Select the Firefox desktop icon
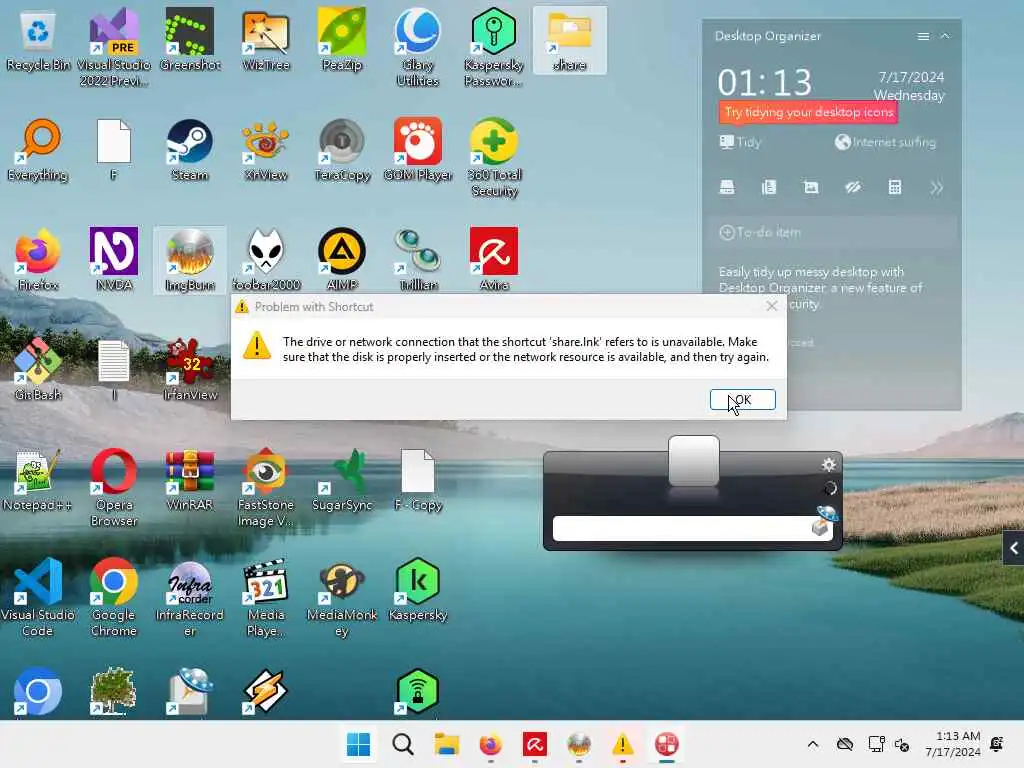 tap(38, 259)
